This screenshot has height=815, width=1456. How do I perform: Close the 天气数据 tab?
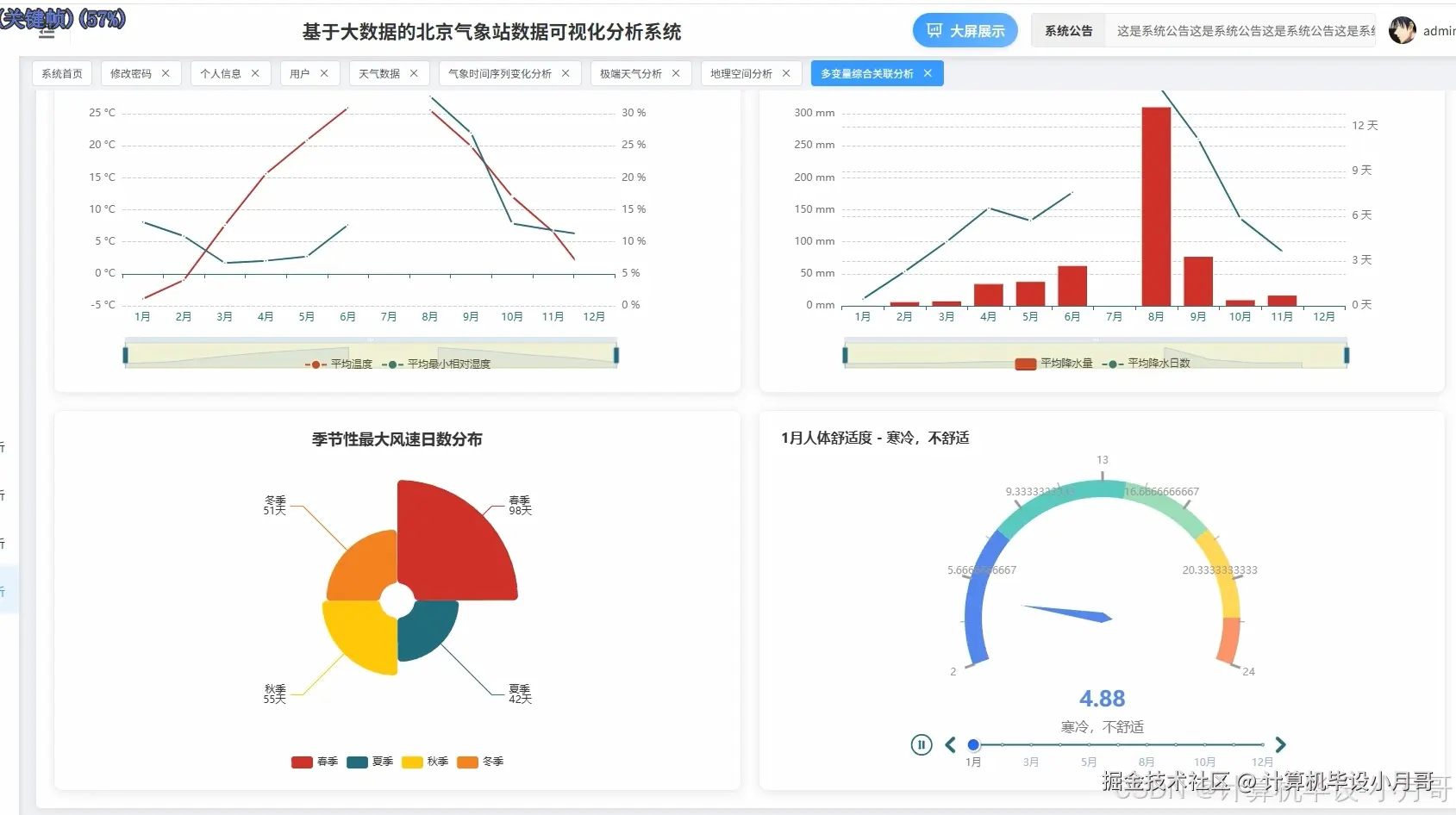414,73
